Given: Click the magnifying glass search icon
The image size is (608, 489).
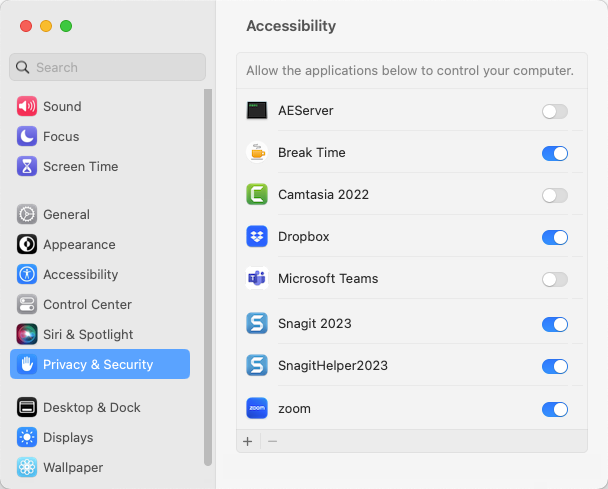Looking at the screenshot, I should 22,67.
